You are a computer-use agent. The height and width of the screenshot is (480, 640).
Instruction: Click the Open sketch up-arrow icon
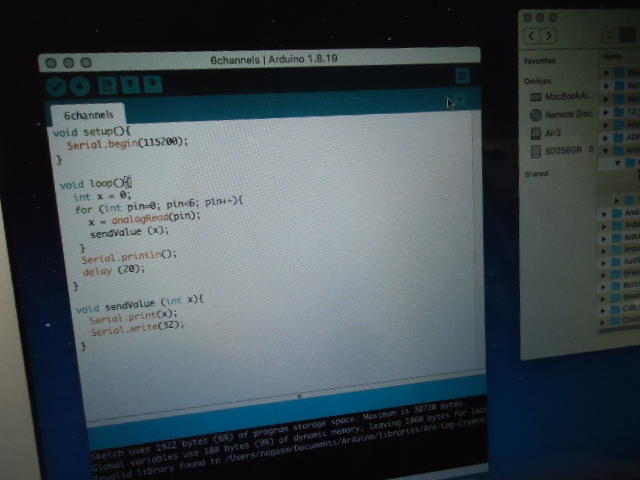point(130,84)
